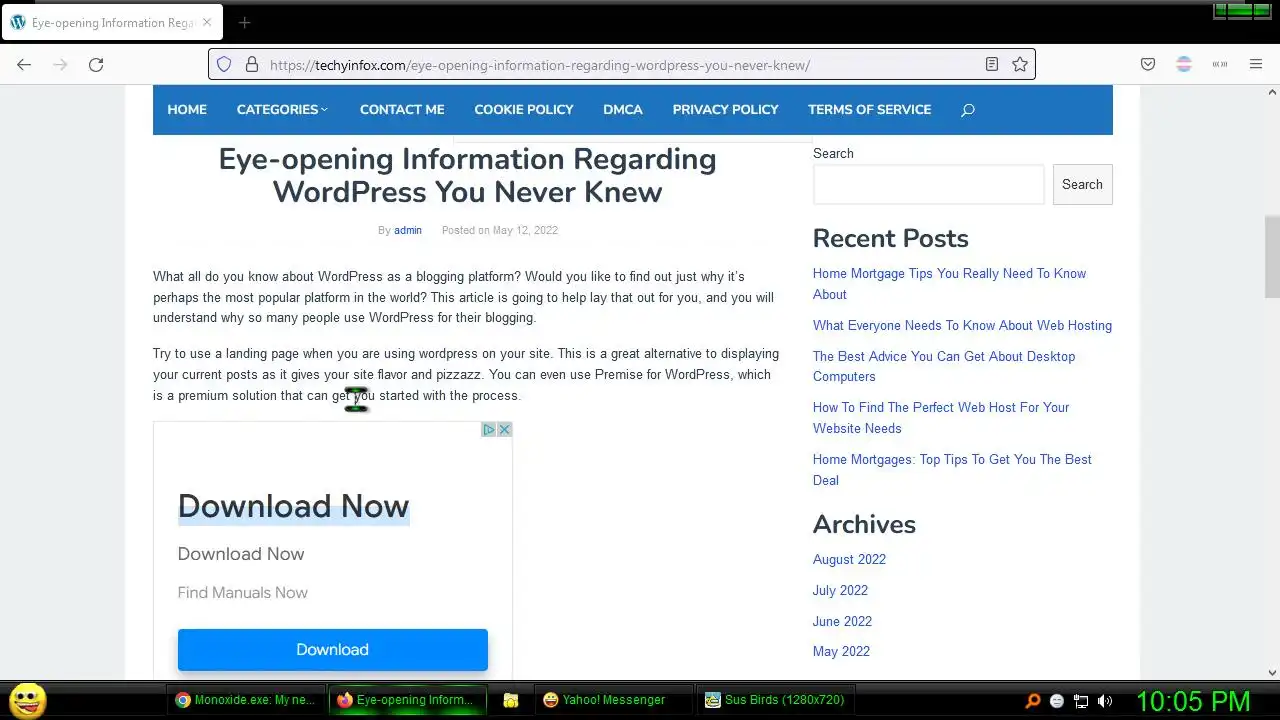Screen dimensions: 1280x720
Task: Bookmark this page with the star
Action: 1019,64
